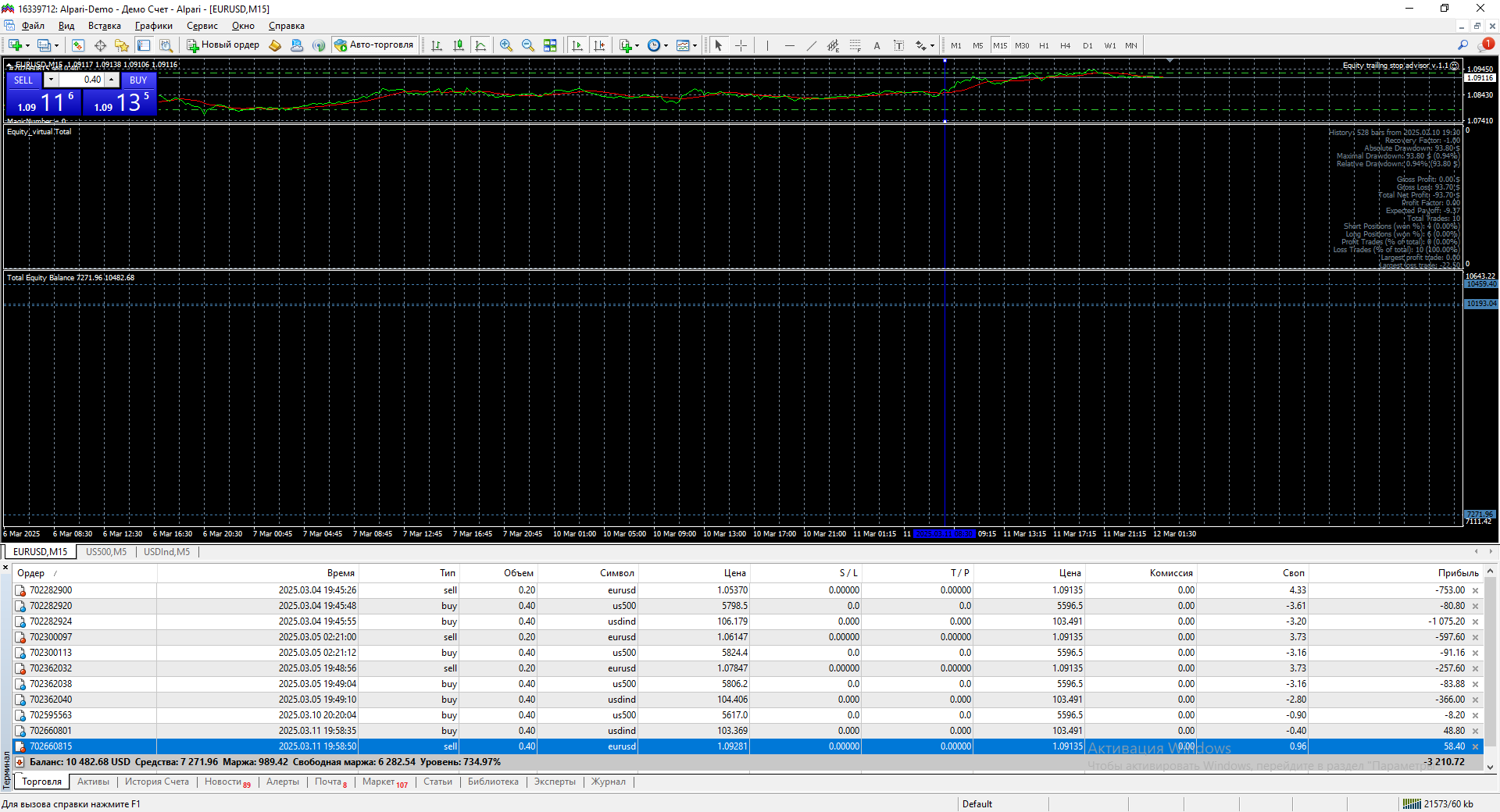Open the Сервис menu

tap(202, 26)
